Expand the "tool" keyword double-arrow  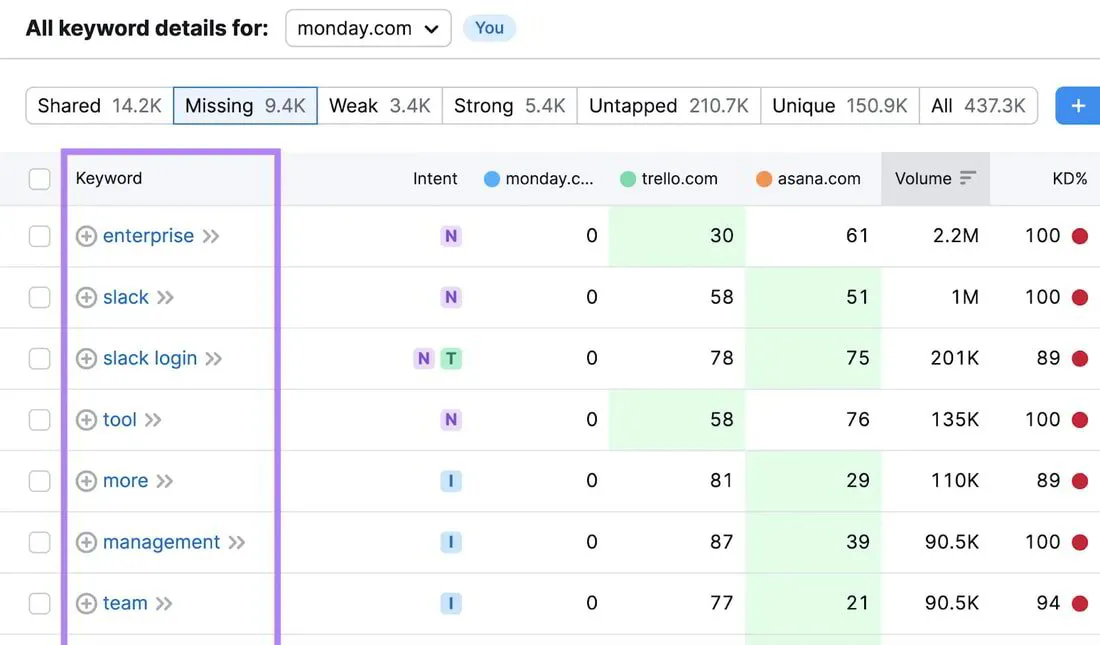pyautogui.click(x=151, y=420)
